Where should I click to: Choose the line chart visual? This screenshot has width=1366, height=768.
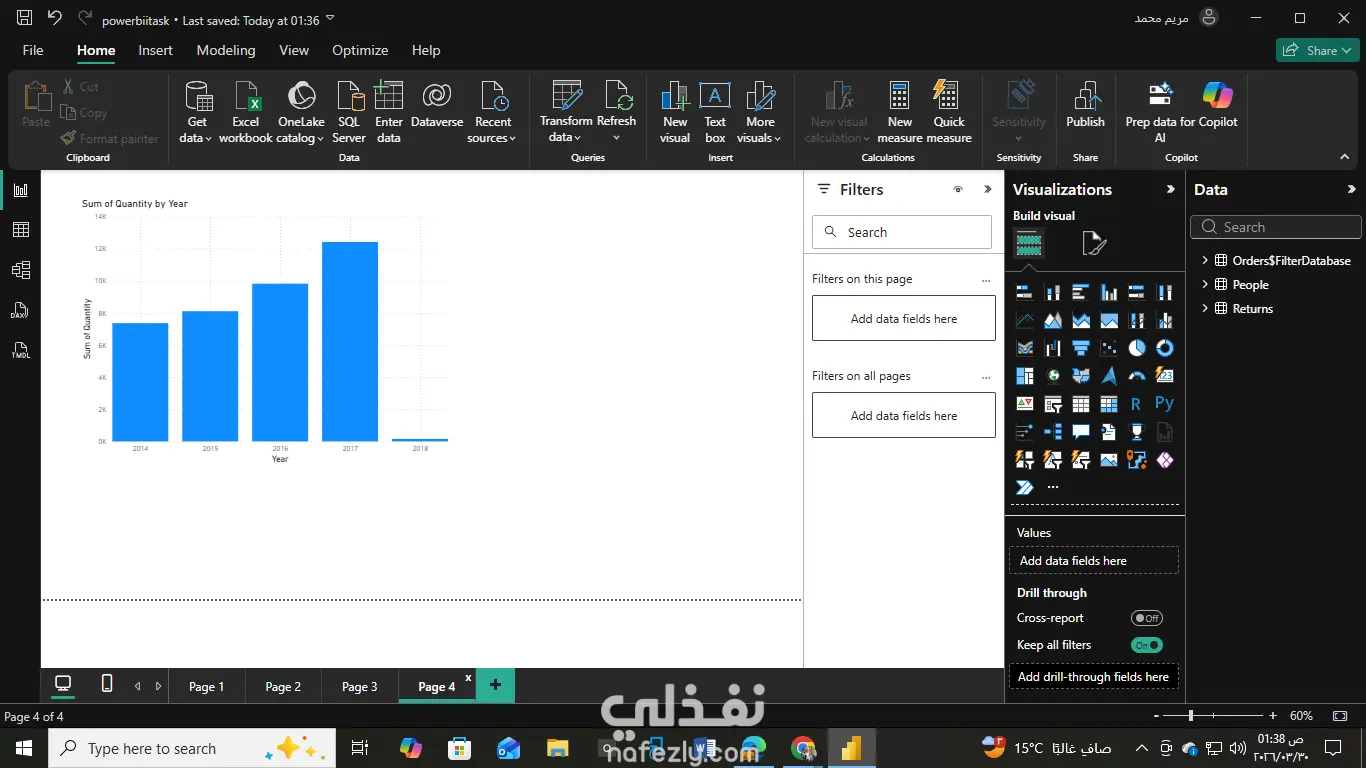tap(1025, 320)
